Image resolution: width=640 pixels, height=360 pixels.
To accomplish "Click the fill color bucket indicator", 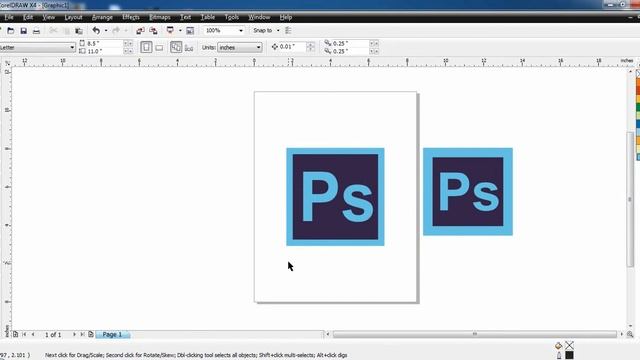I will [x=558, y=346].
